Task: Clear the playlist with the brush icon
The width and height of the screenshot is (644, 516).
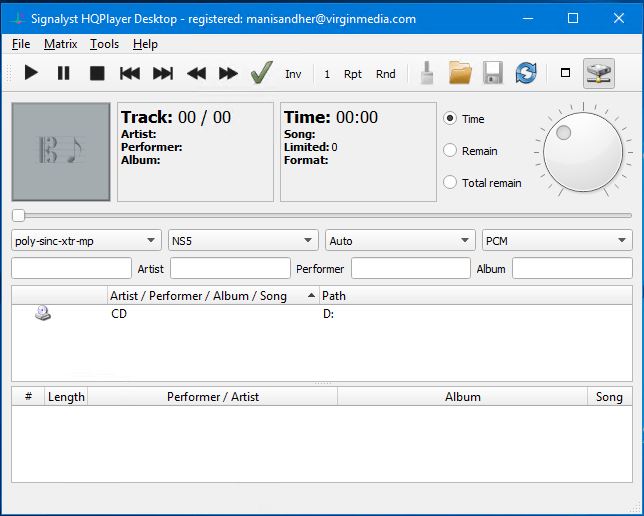Action: (x=427, y=73)
